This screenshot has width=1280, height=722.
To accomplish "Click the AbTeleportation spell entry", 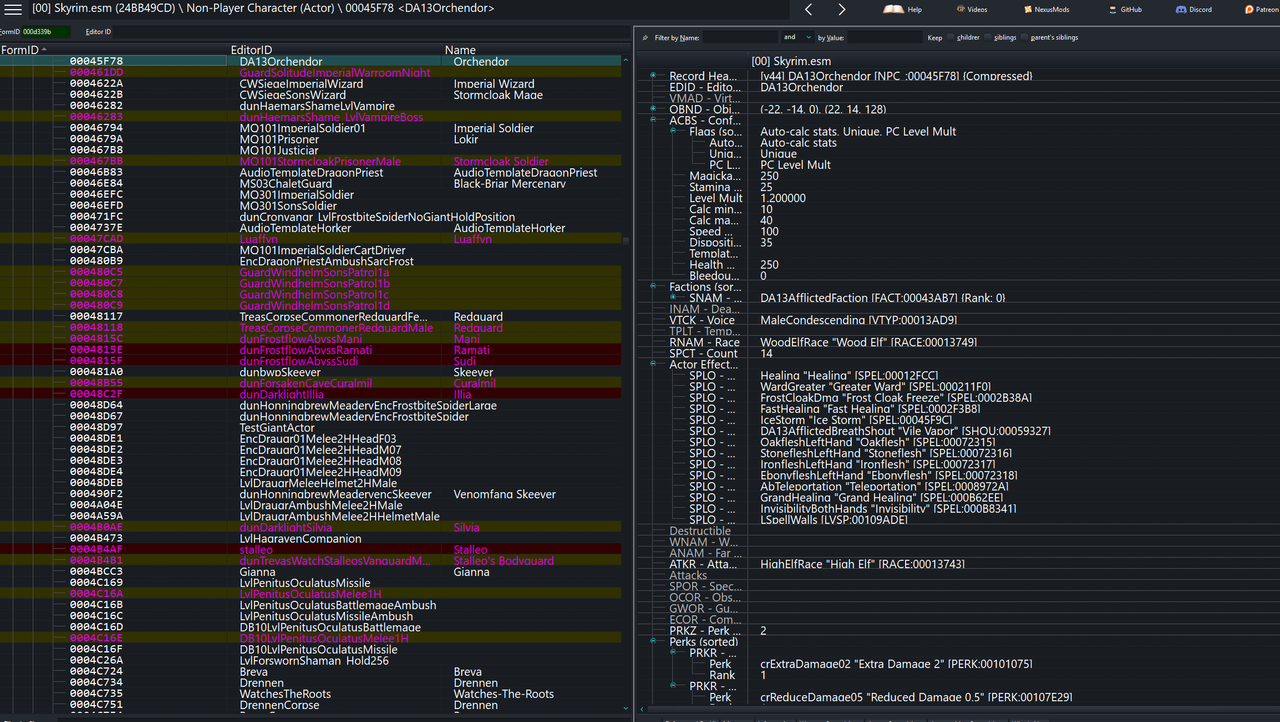I will (x=884, y=486).
